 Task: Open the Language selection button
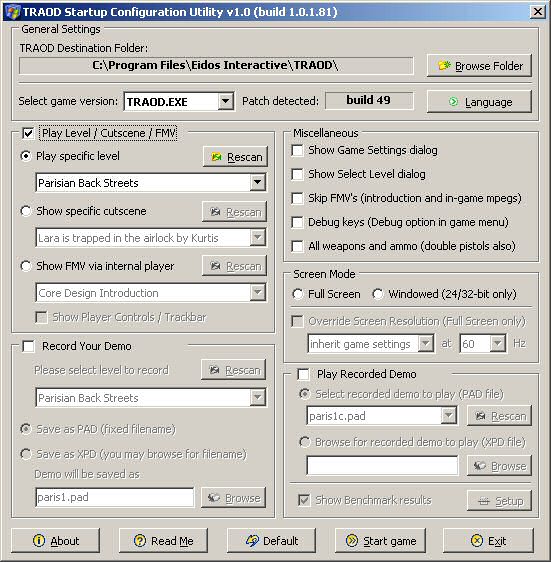tap(479, 102)
